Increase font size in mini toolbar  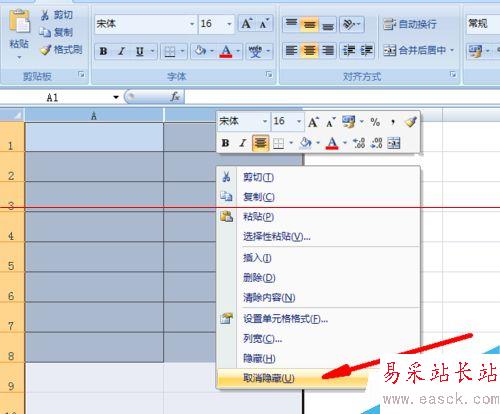(313, 122)
